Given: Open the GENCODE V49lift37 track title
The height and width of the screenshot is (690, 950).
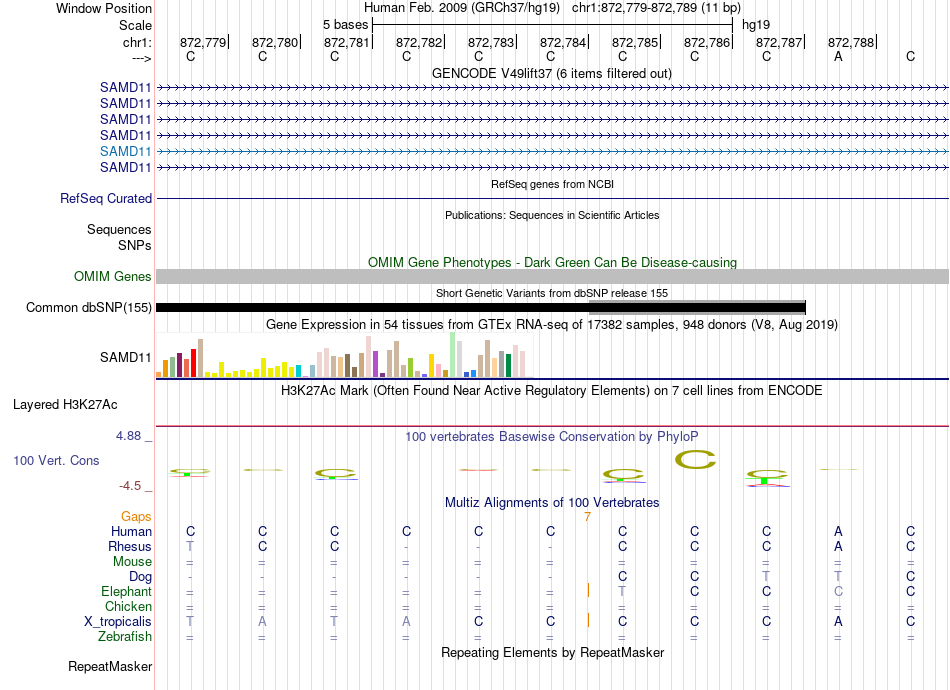Looking at the screenshot, I should [x=552, y=73].
